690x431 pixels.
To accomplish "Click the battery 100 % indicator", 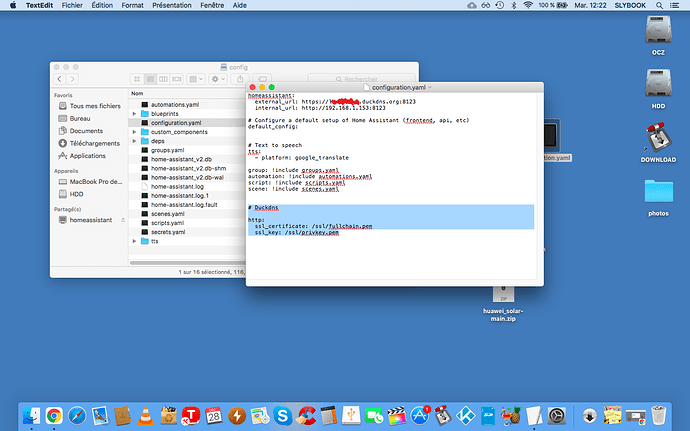I will click(x=553, y=5).
